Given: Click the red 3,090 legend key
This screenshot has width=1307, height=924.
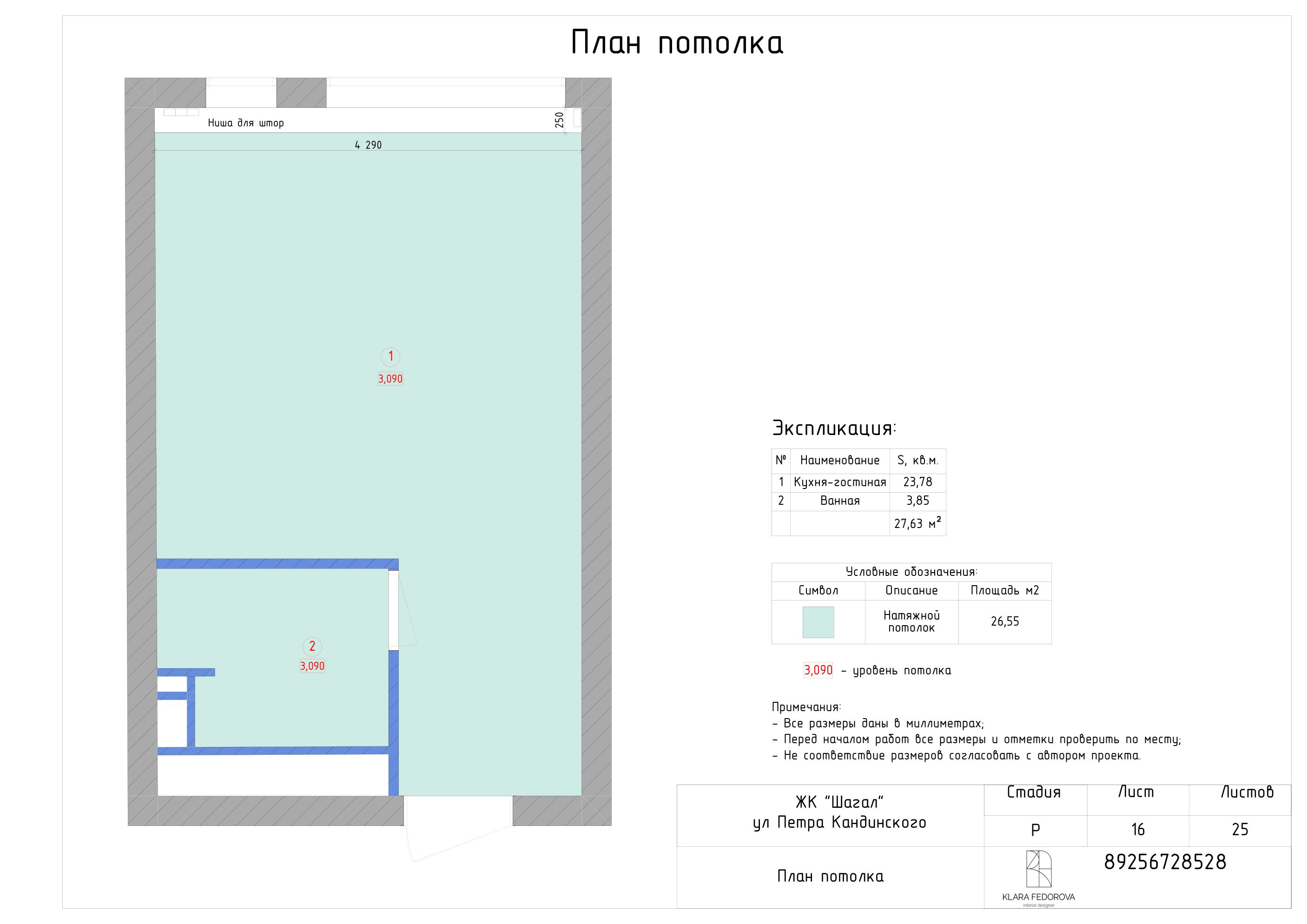Looking at the screenshot, I should point(818,671).
